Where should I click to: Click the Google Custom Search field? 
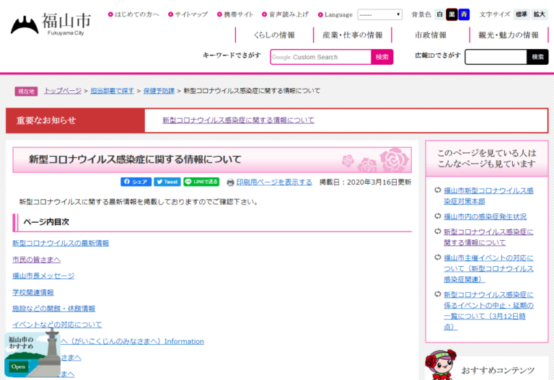(321, 57)
